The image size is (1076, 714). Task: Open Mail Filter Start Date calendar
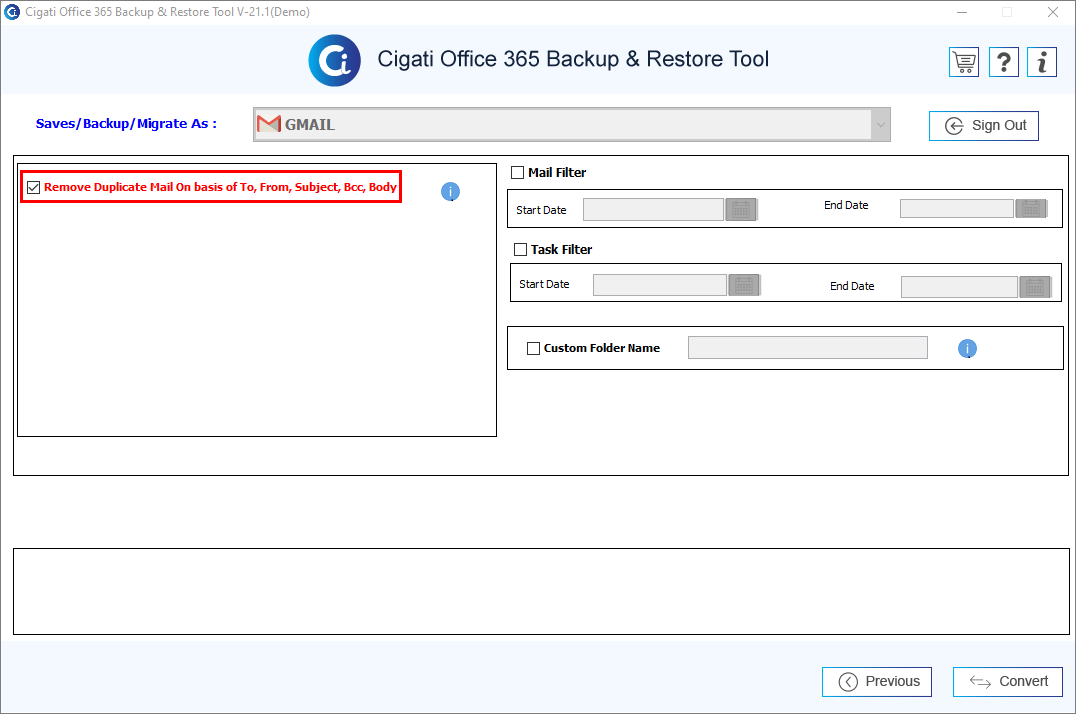click(x=741, y=209)
